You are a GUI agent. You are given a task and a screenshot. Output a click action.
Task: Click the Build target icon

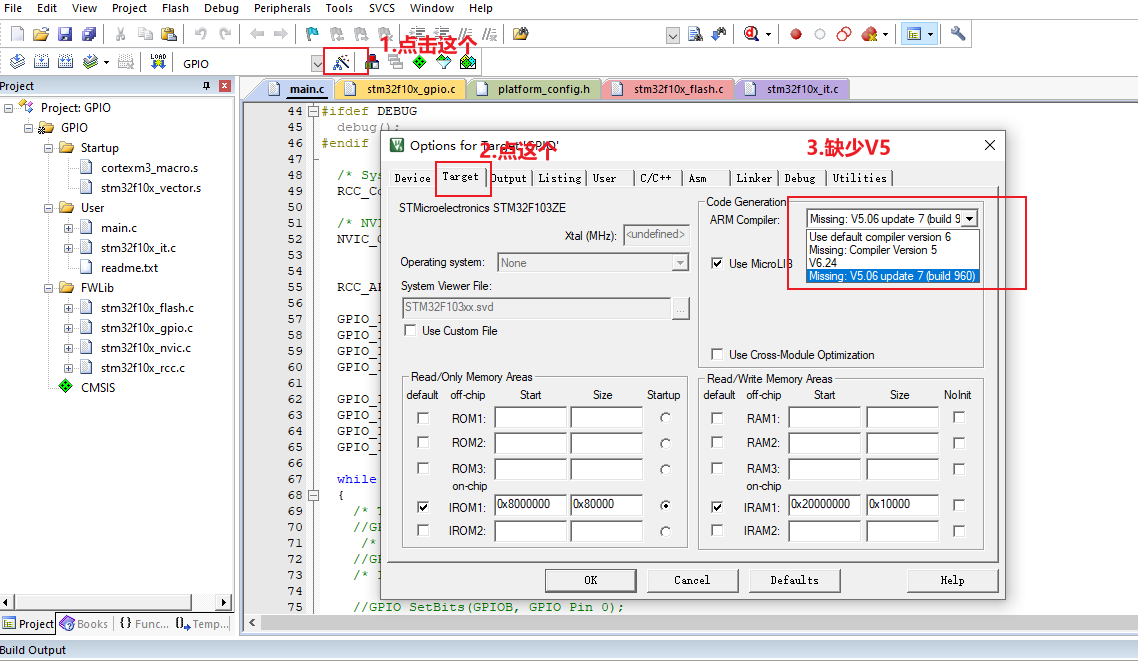tap(41, 62)
